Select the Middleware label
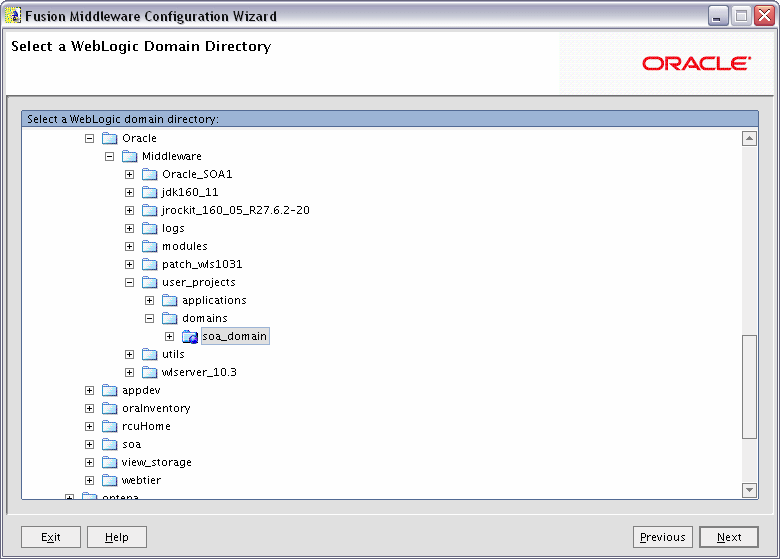The width and height of the screenshot is (780, 559). coord(172,156)
